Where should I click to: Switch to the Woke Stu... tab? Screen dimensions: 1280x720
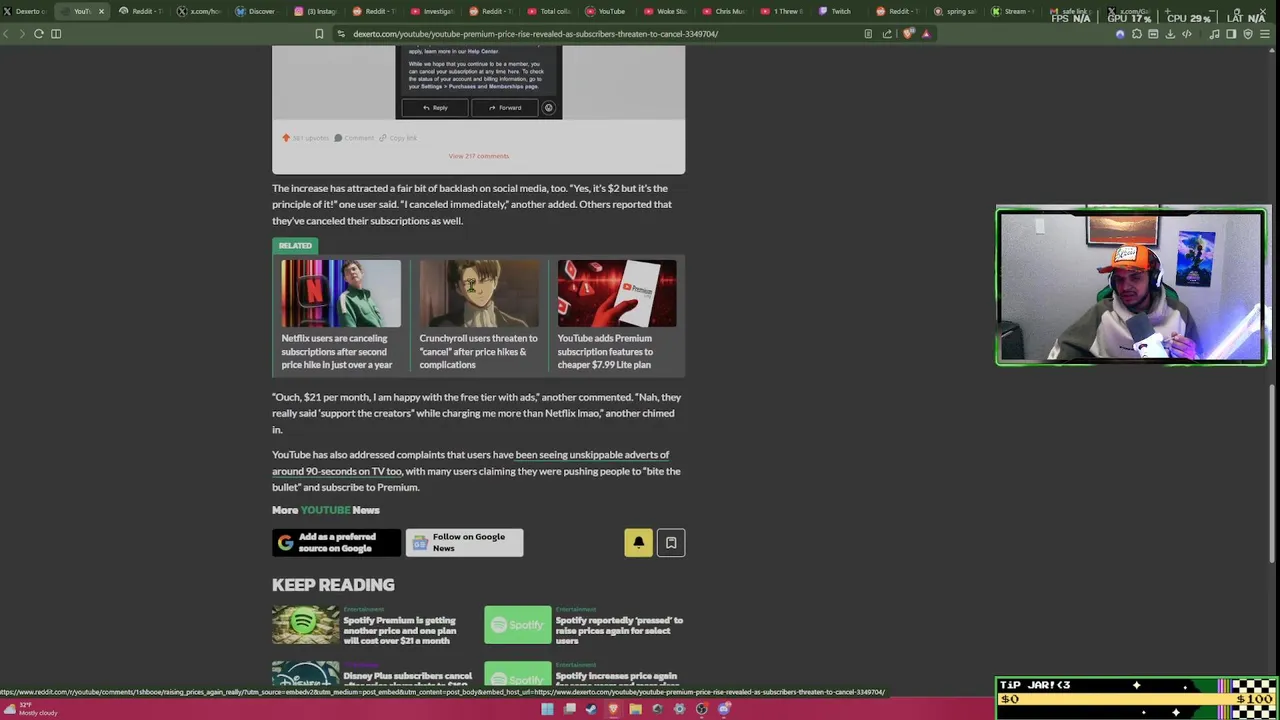point(663,11)
